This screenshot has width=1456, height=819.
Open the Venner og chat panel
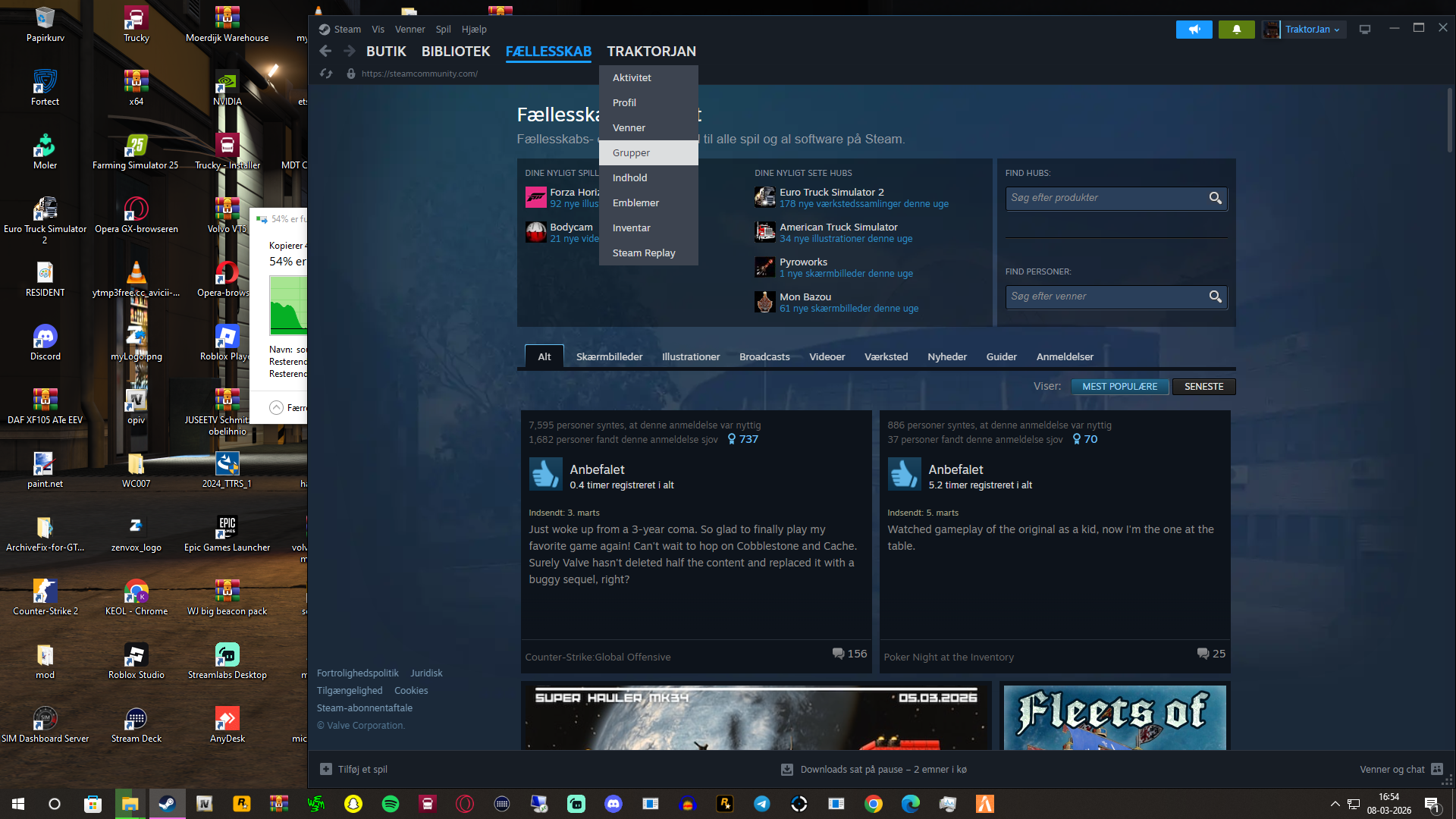click(x=1392, y=769)
